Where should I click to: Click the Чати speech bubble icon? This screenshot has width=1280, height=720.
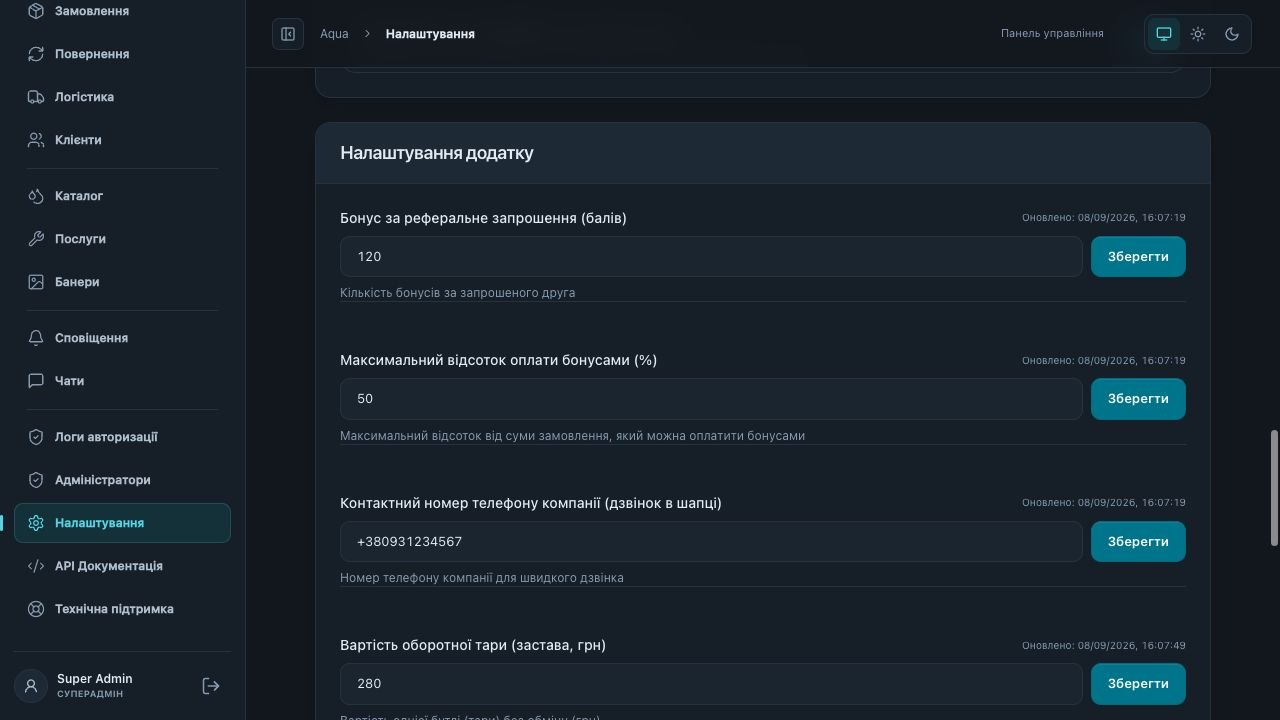pos(36,381)
